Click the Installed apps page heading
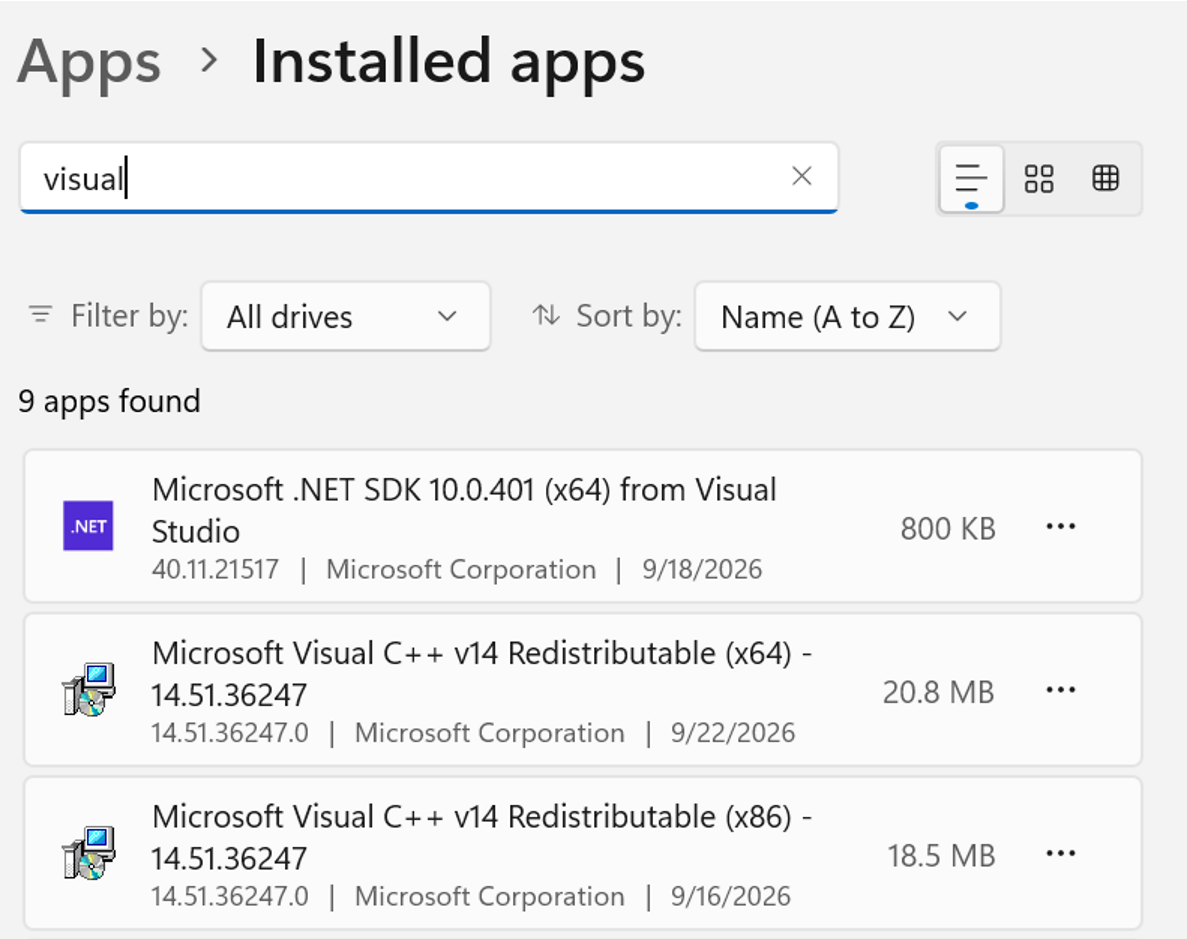 coord(449,61)
